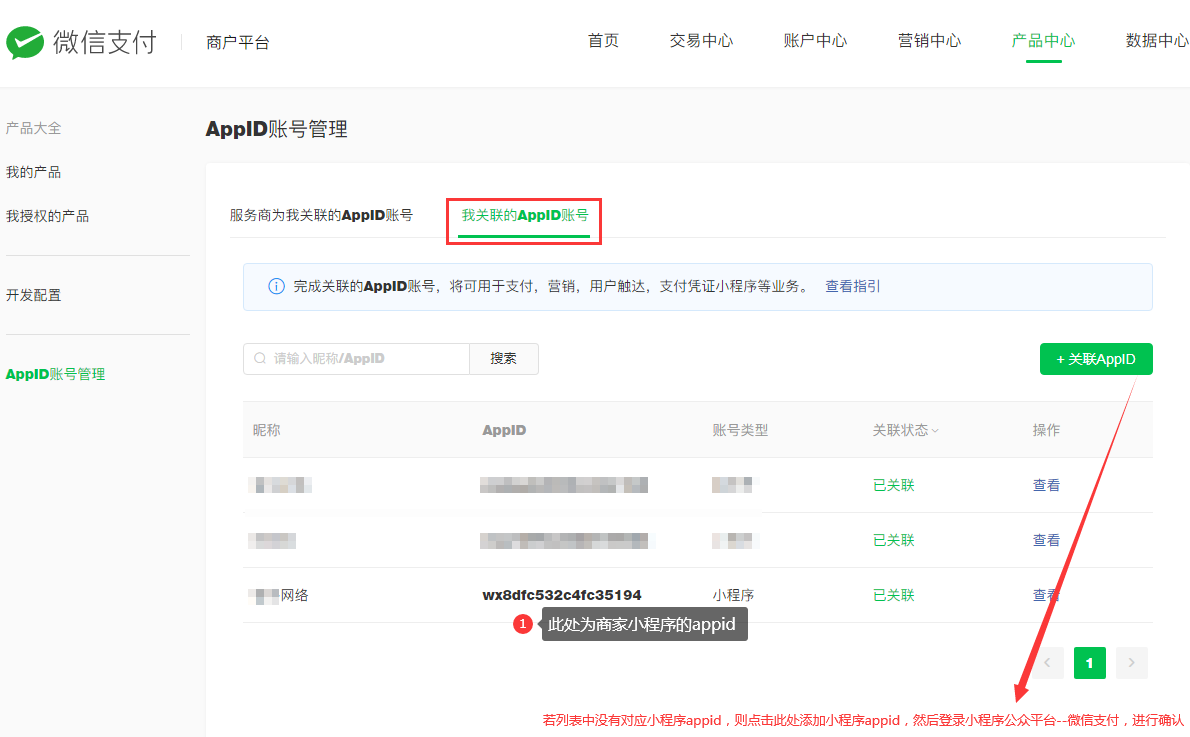
Task: Click the 商户平台 header label
Action: click(x=238, y=43)
